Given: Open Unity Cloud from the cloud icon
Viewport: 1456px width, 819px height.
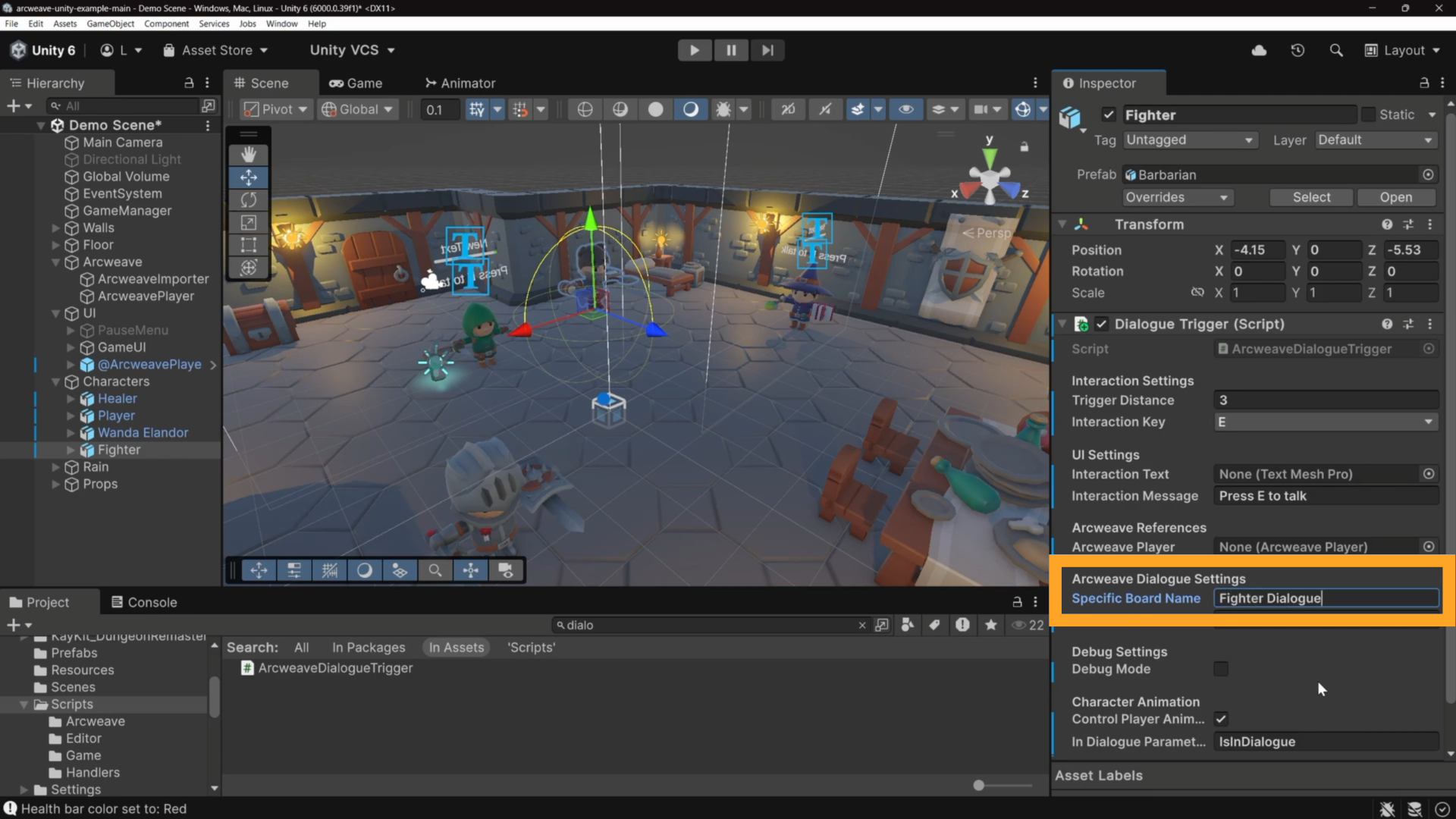Looking at the screenshot, I should click(x=1259, y=50).
